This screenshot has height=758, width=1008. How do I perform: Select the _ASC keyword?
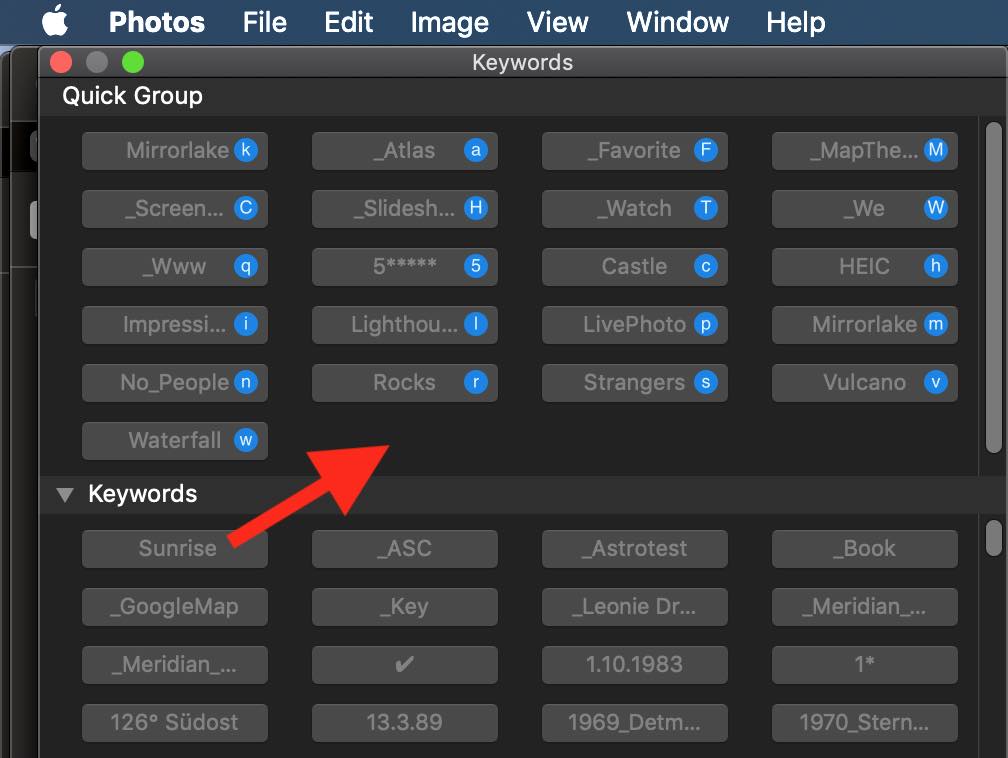(405, 548)
